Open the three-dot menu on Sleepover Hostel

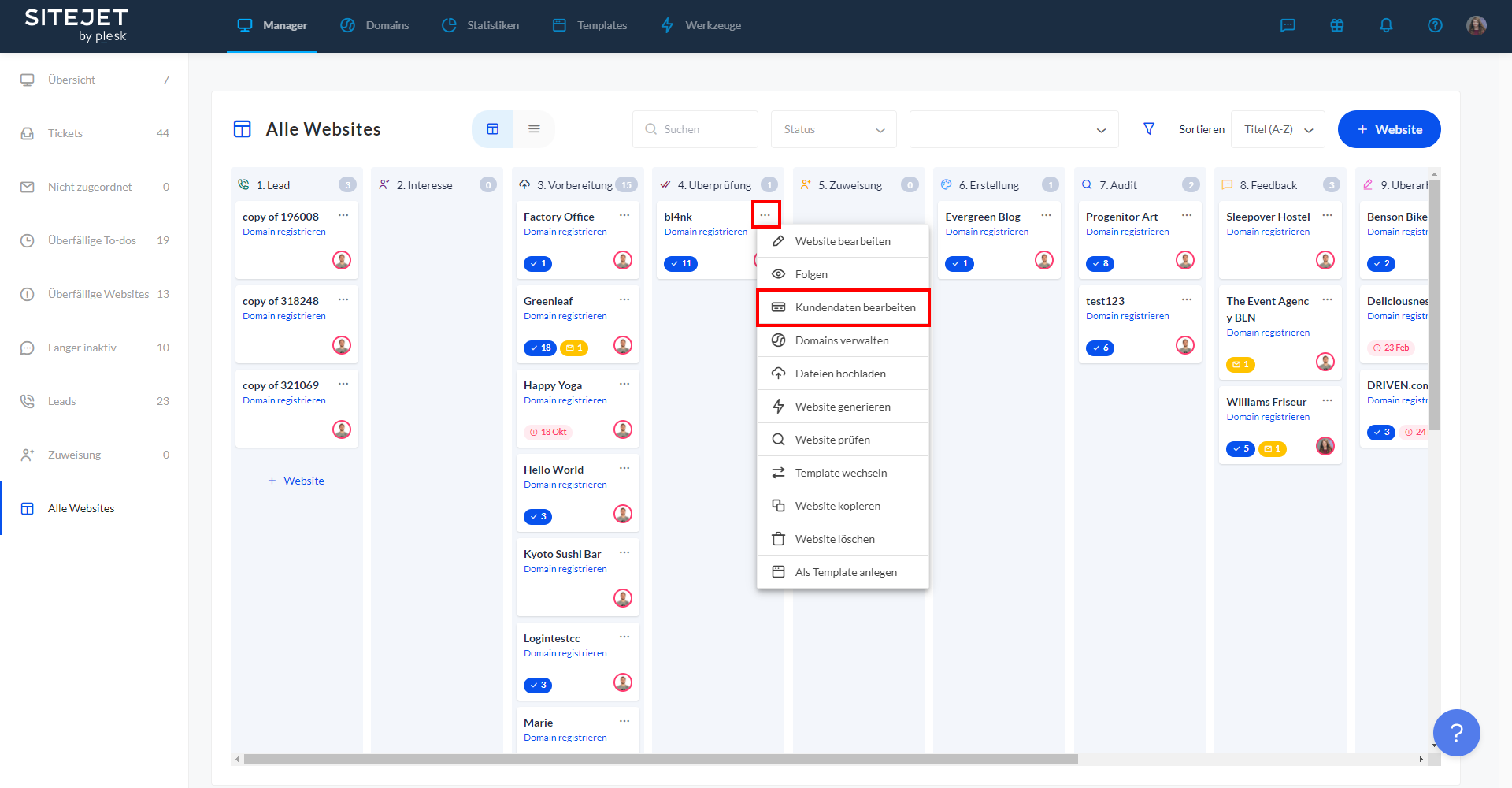pyautogui.click(x=1328, y=216)
